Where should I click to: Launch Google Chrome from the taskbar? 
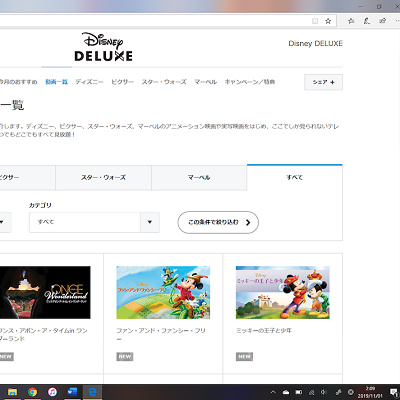click(x=32, y=392)
